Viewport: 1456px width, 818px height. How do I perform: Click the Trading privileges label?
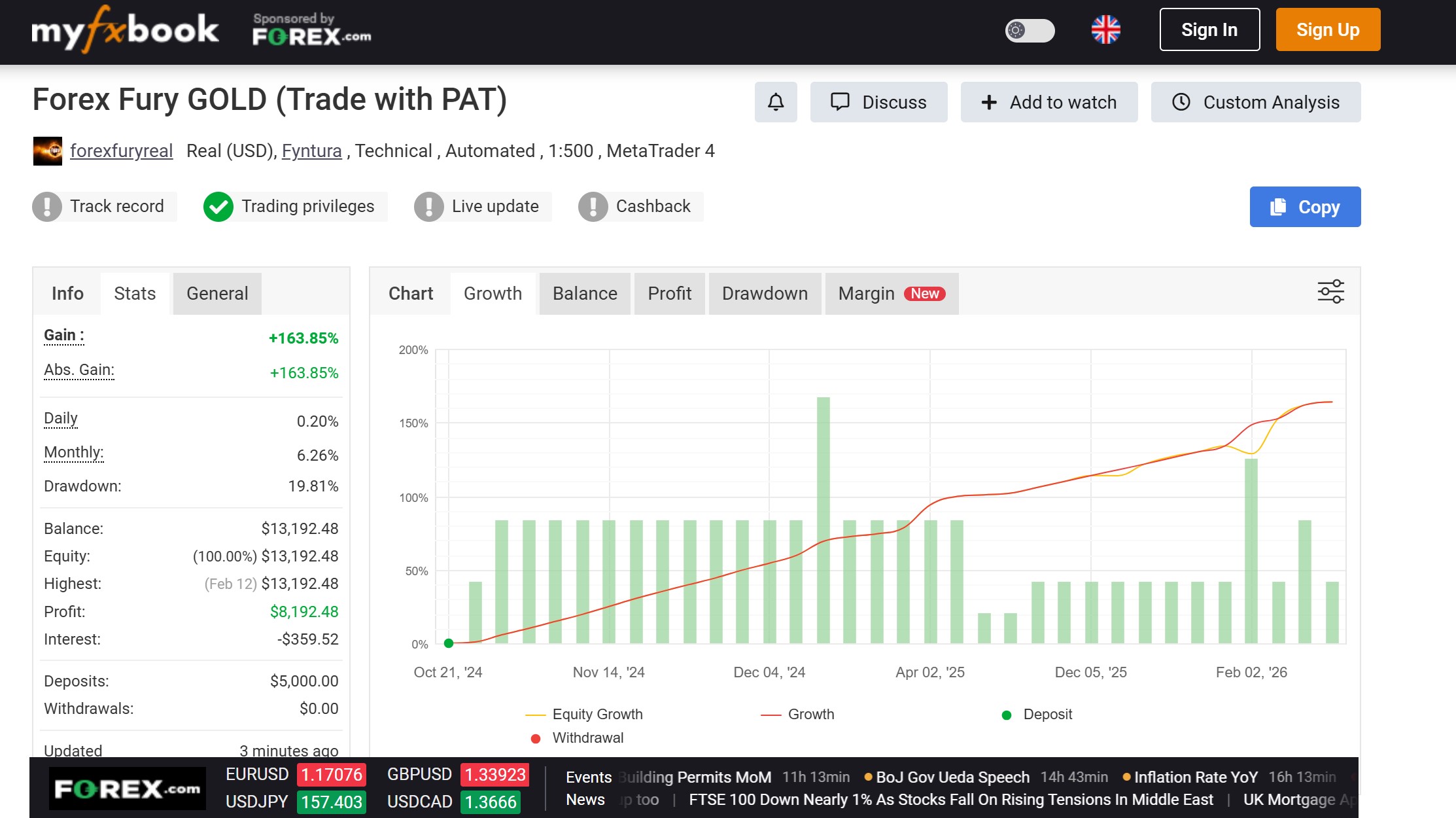(x=308, y=207)
